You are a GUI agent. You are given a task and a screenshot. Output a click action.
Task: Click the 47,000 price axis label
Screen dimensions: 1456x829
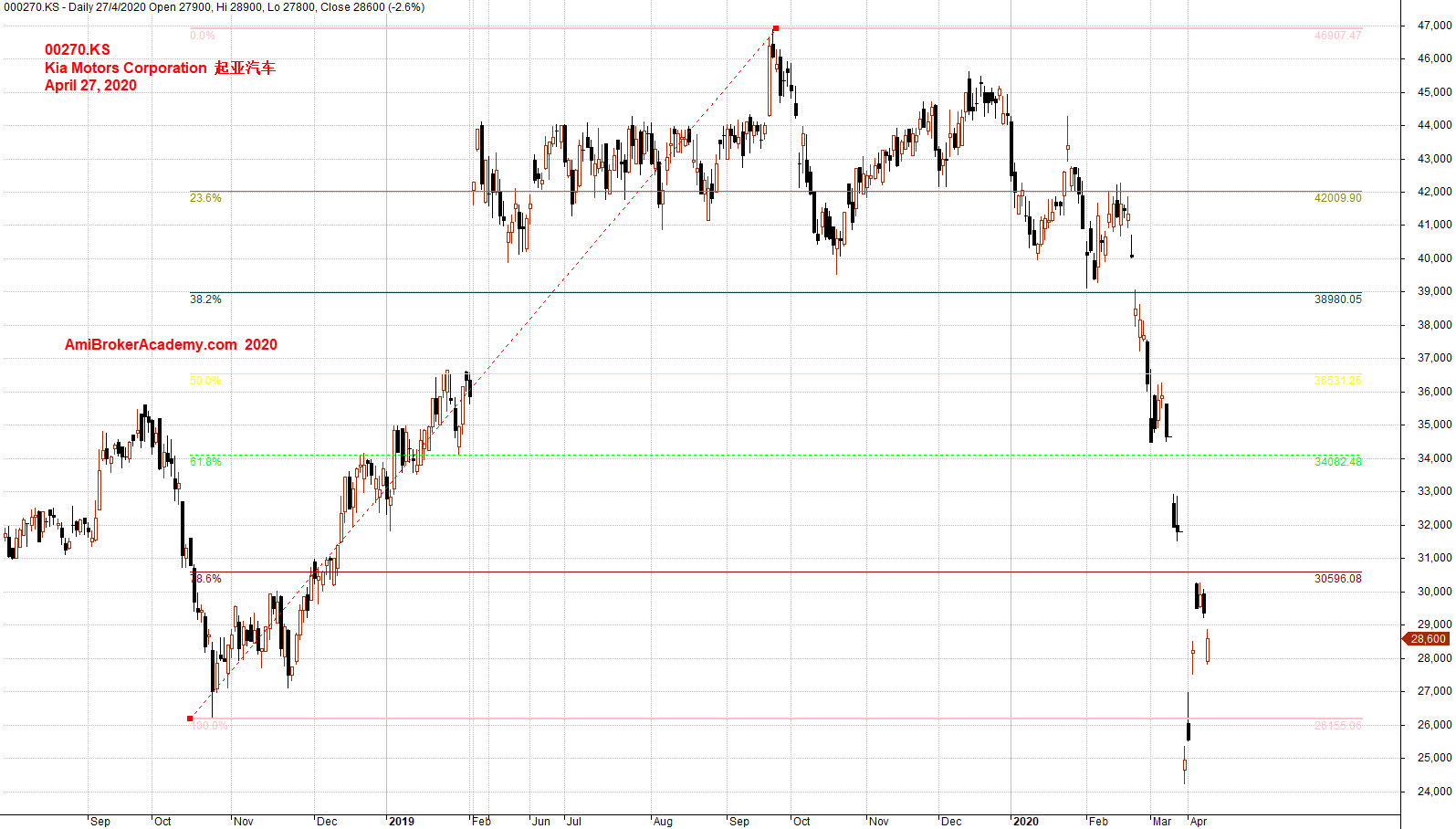point(1434,26)
